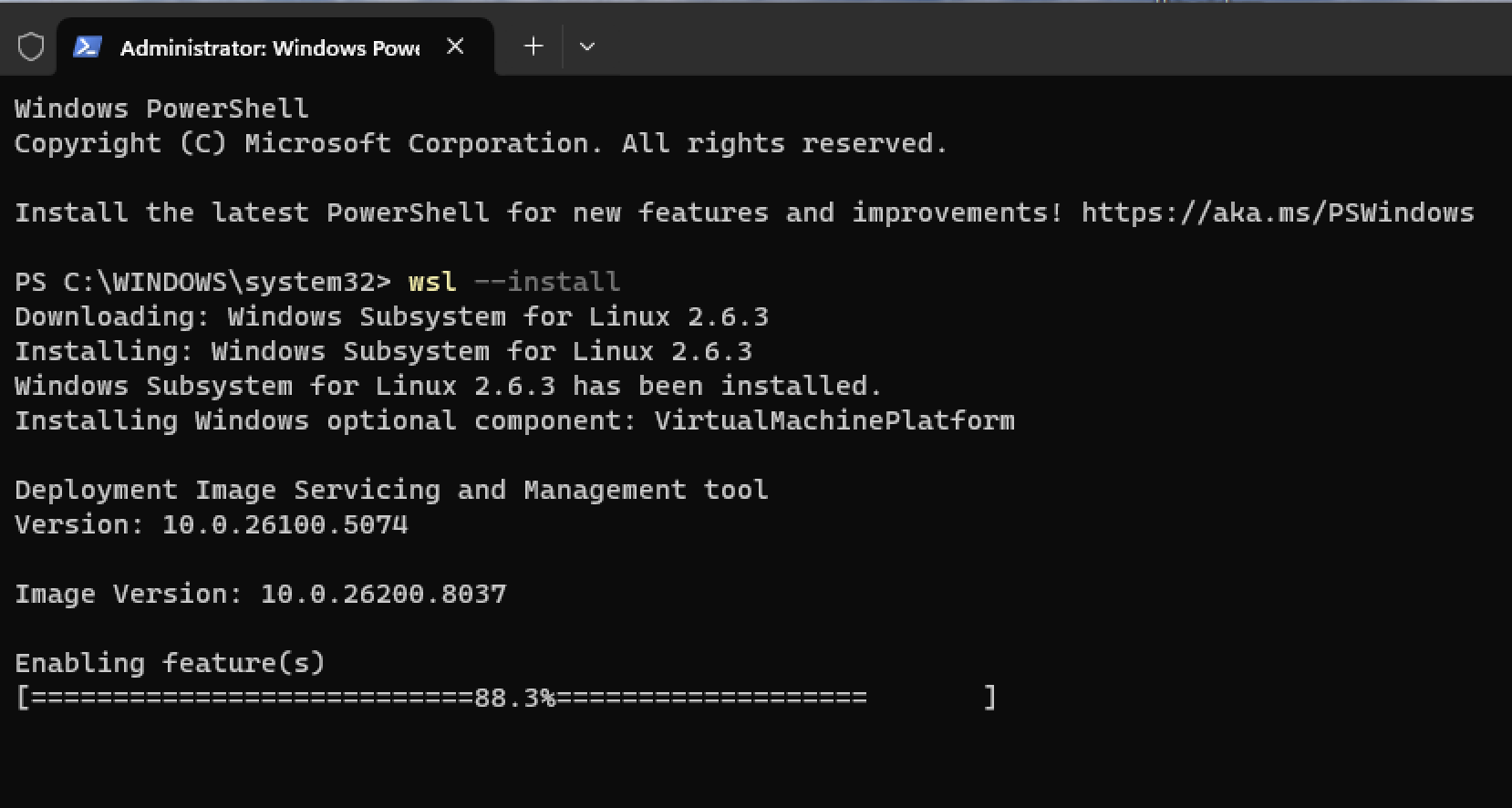Click the progress bar closing bracket
1512x808 pixels.
click(989, 698)
